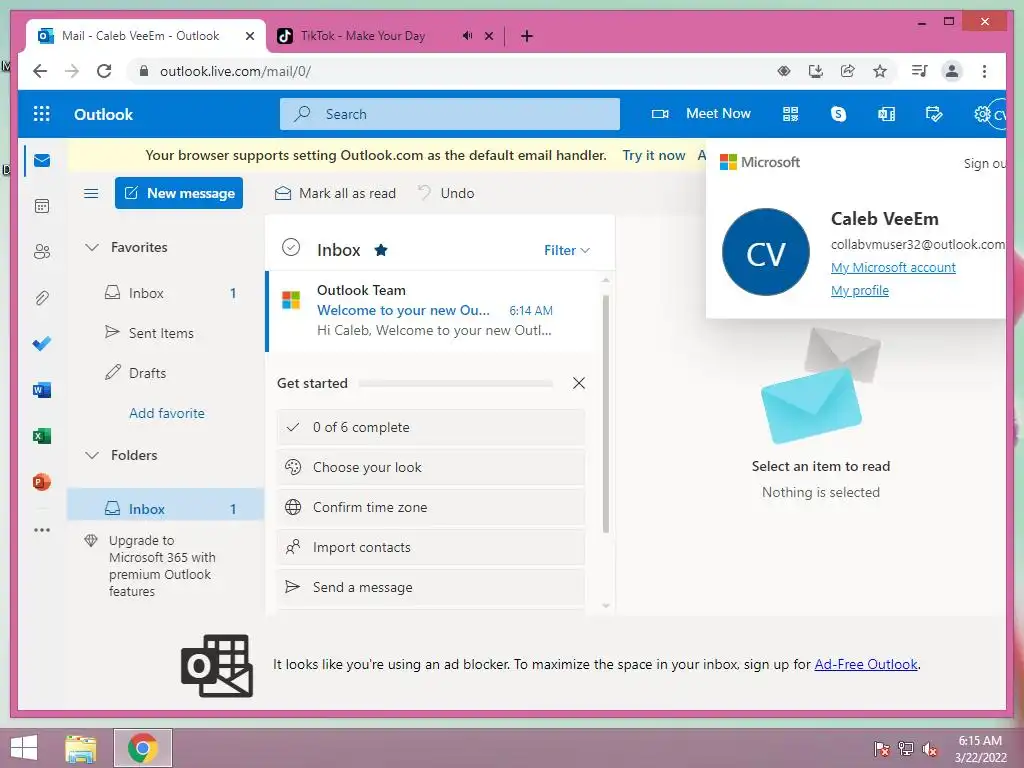Launch PowerPoint from the left rail
The width and height of the screenshot is (1024, 768).
42,482
